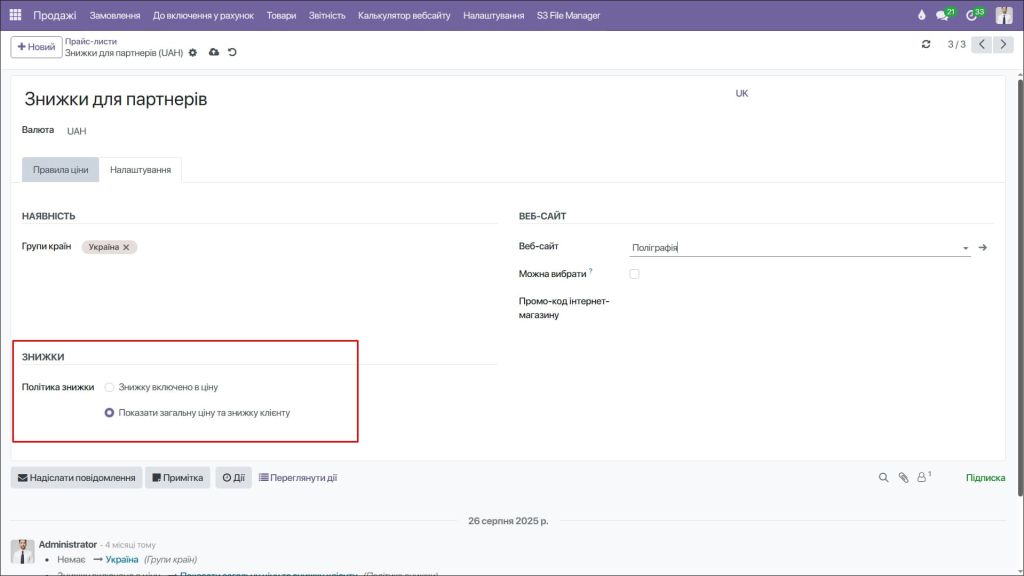Save changes via the cloud save icon

213,52
